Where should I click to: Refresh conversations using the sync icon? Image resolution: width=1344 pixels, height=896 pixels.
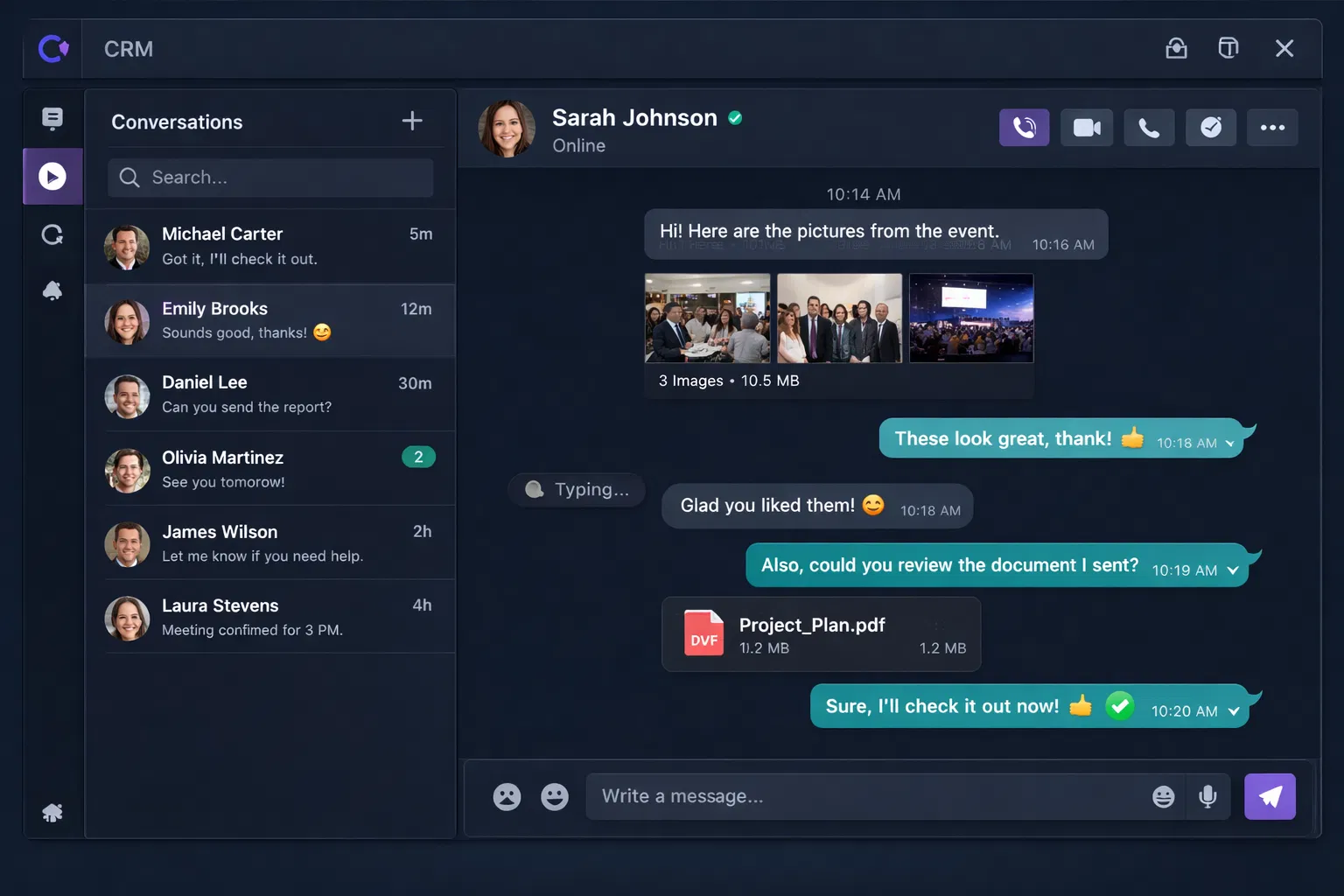(52, 234)
